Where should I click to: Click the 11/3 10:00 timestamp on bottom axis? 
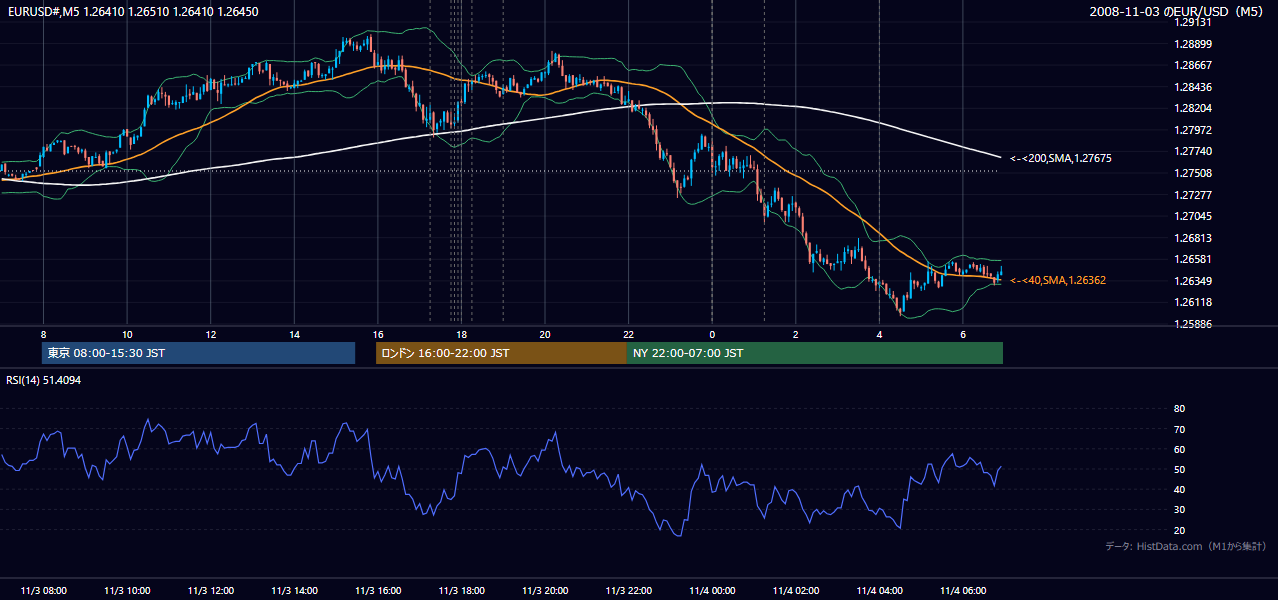click(127, 590)
